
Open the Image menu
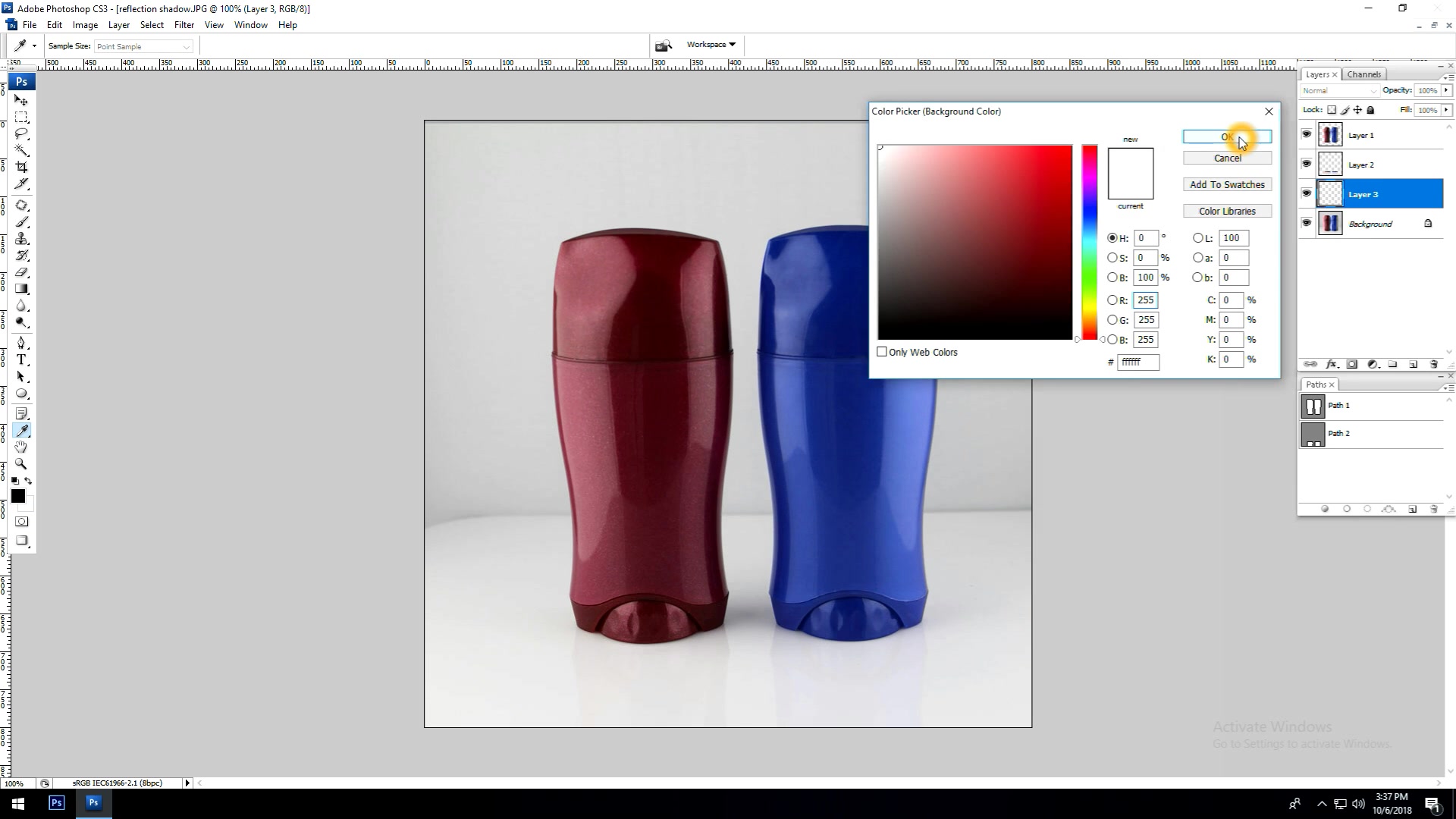(x=86, y=24)
